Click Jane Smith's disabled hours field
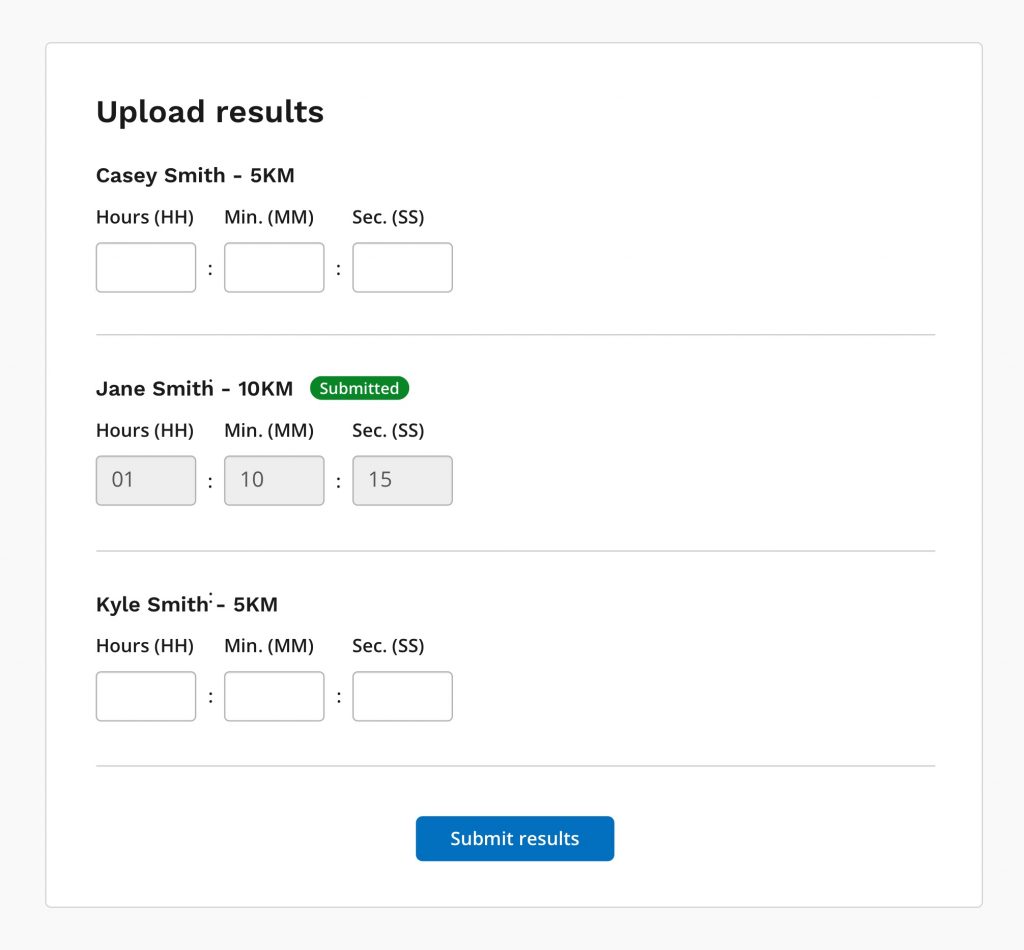Screen dimensions: 1024x950 (x=146, y=481)
